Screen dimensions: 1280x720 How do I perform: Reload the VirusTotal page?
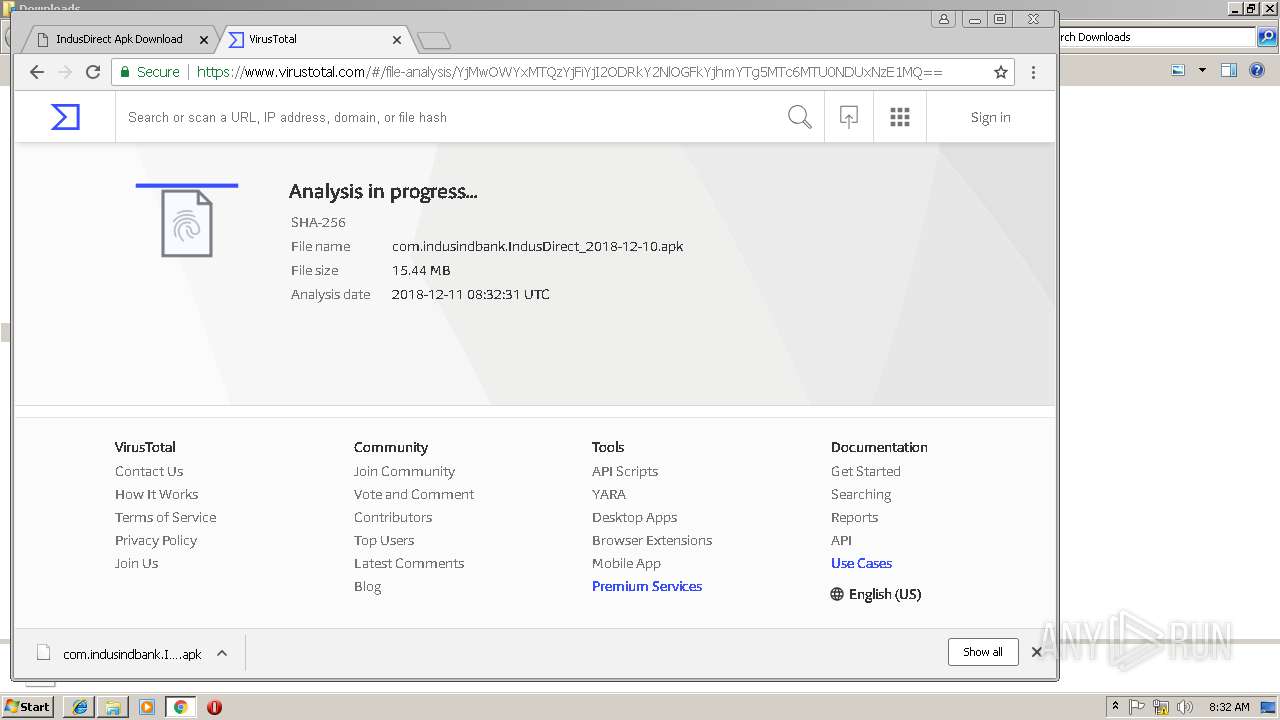(93, 72)
